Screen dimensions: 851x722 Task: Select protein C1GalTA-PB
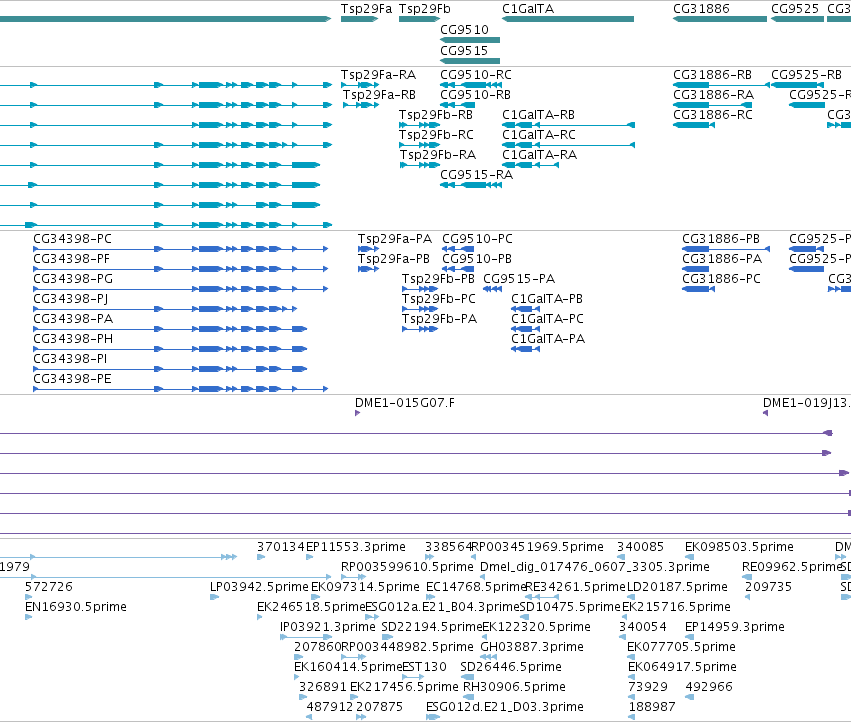pos(525,309)
